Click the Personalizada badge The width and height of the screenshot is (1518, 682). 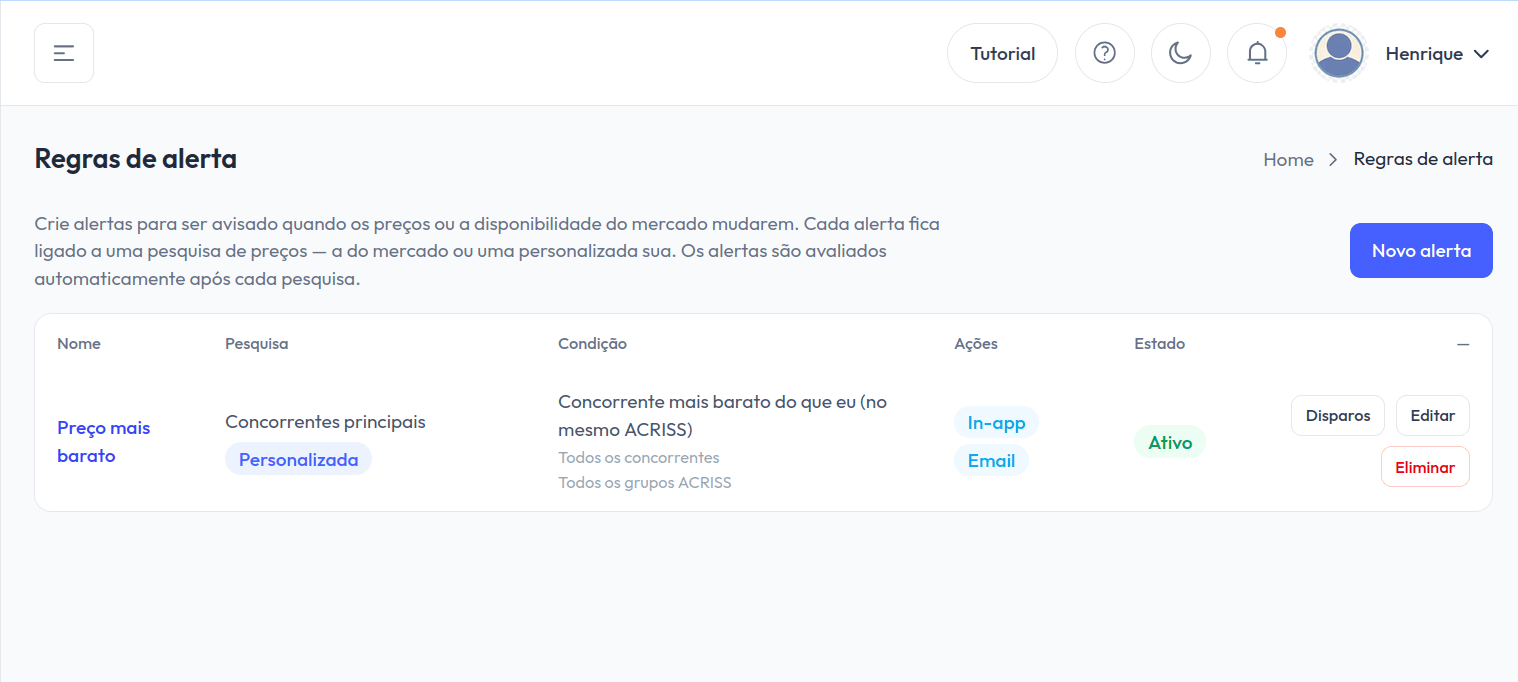click(298, 459)
